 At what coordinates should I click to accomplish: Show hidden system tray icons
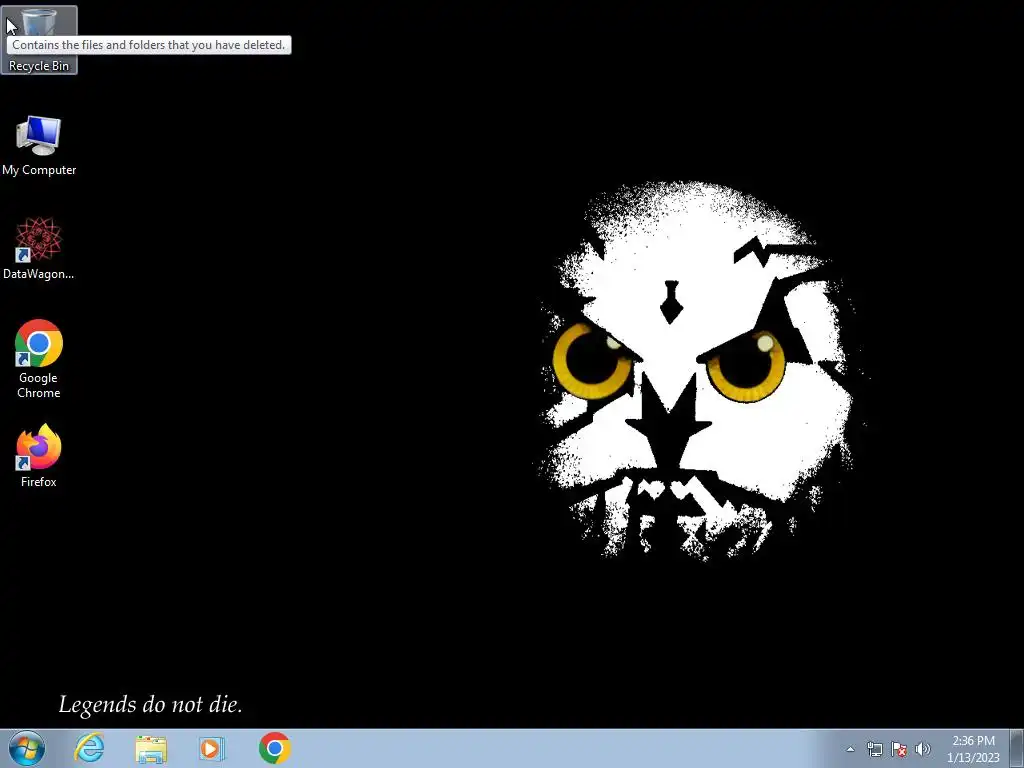tap(850, 749)
